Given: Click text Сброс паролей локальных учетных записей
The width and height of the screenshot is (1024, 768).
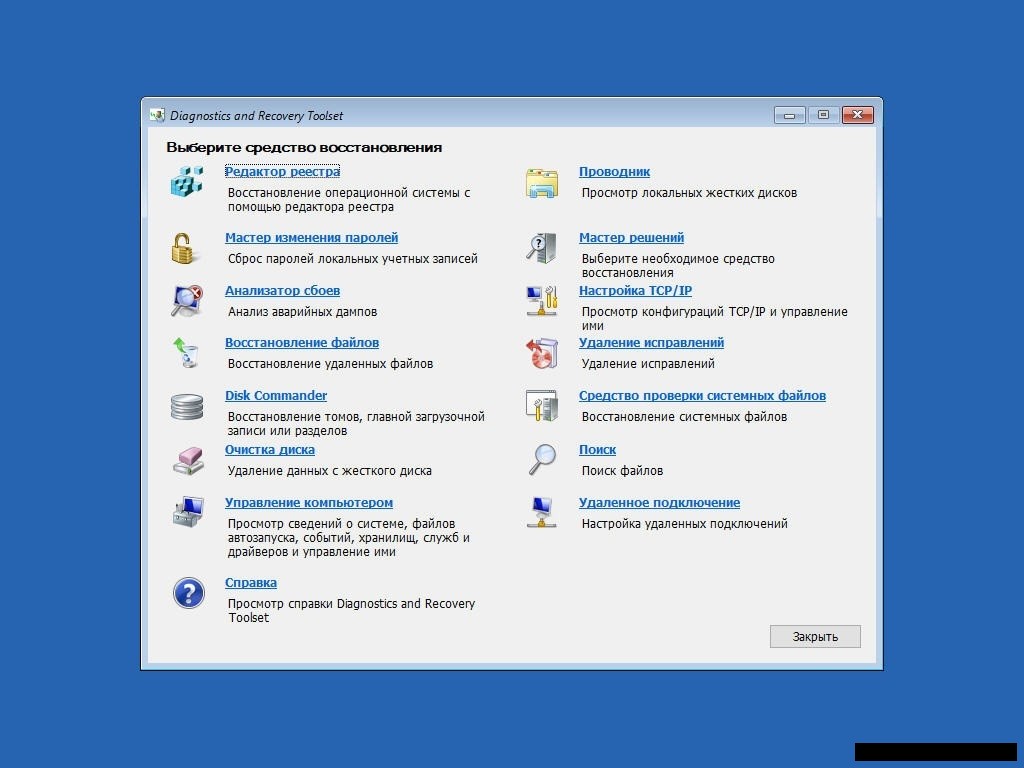Looking at the screenshot, I should tap(353, 259).
